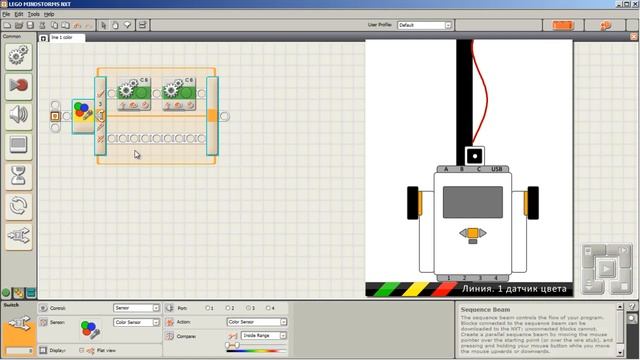Click the Cut toolbar icon
This screenshot has height=360, width=640.
(42, 25)
